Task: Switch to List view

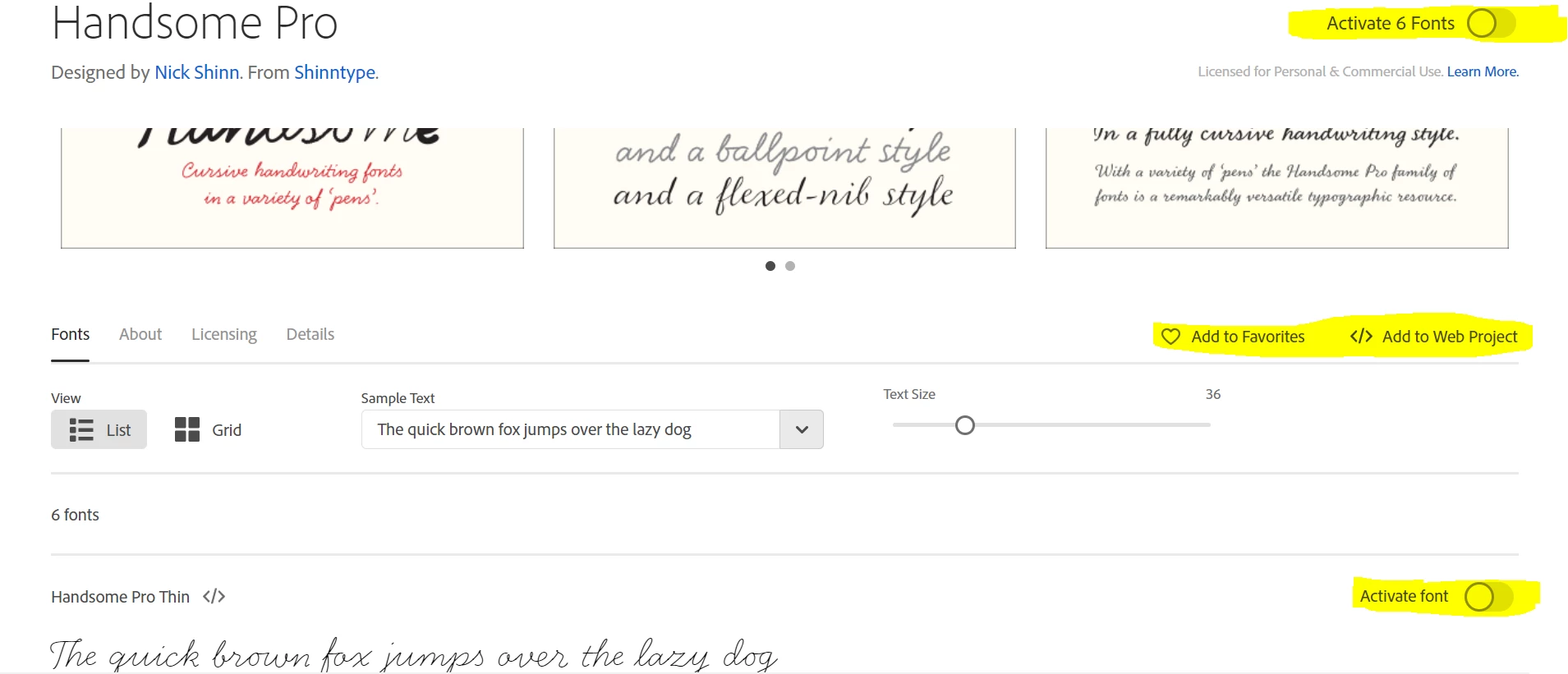Action: coord(99,429)
